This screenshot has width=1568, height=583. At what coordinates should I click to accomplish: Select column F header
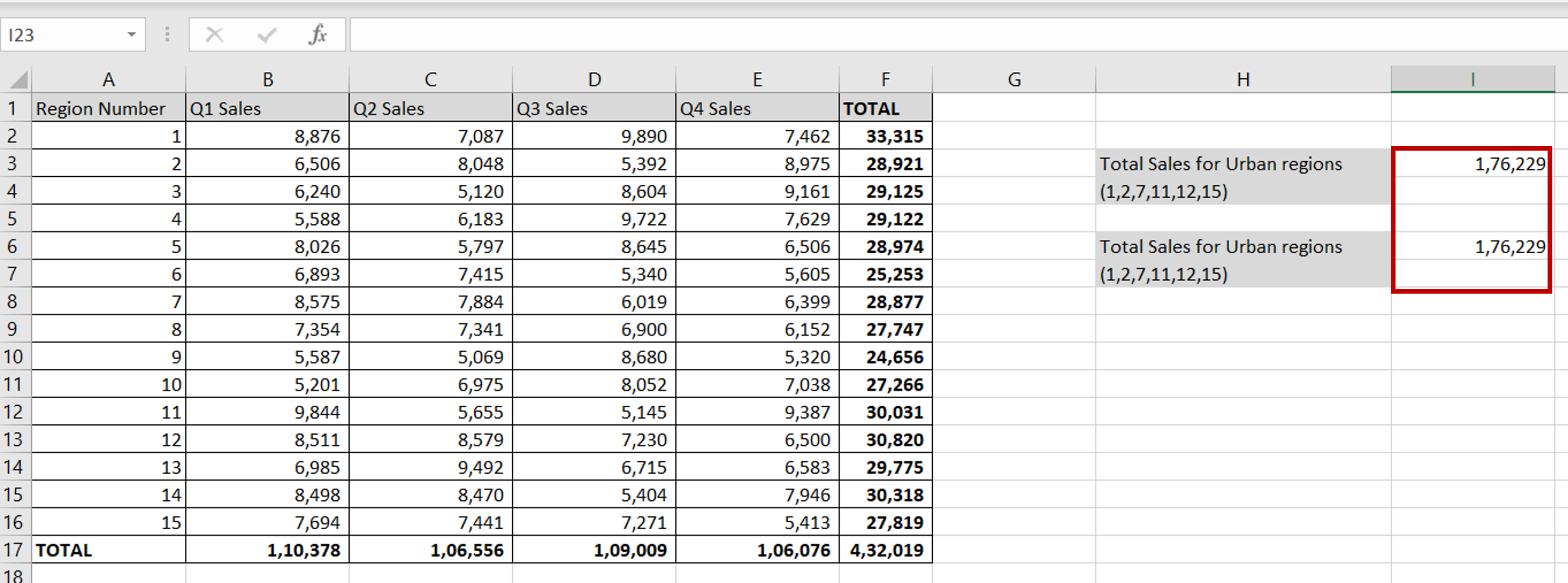tap(885, 78)
